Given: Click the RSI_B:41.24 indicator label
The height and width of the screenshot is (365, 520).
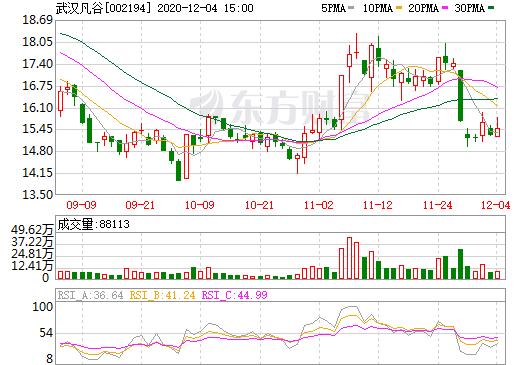Looking at the screenshot, I should [162, 295].
